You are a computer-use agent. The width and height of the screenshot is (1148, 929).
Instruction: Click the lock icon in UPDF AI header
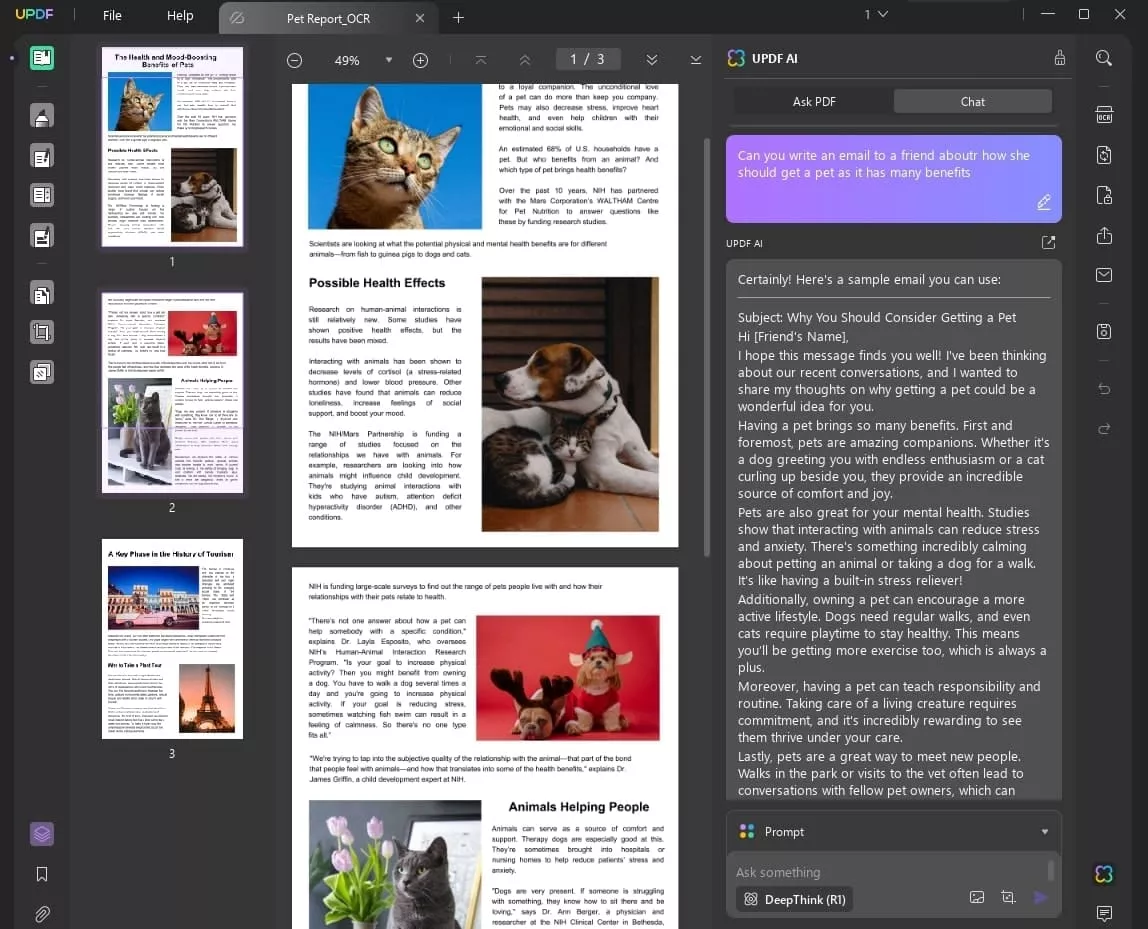click(1060, 58)
